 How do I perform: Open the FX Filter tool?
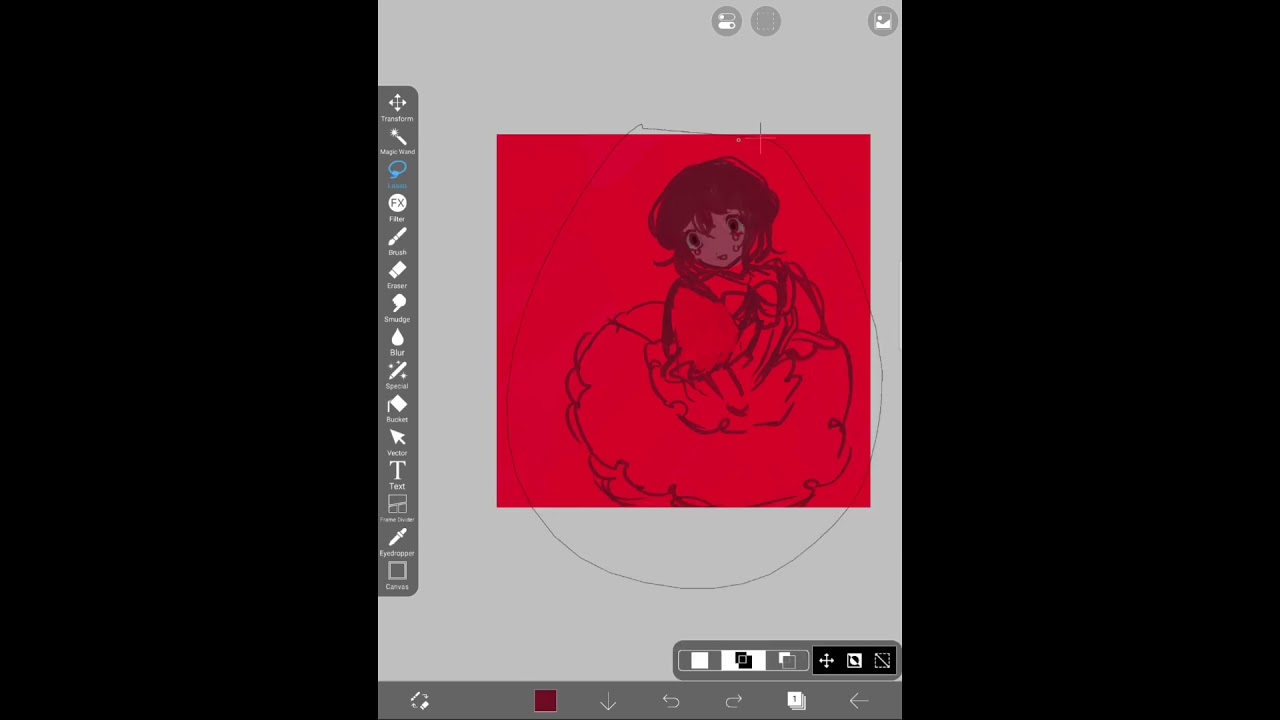coord(397,207)
